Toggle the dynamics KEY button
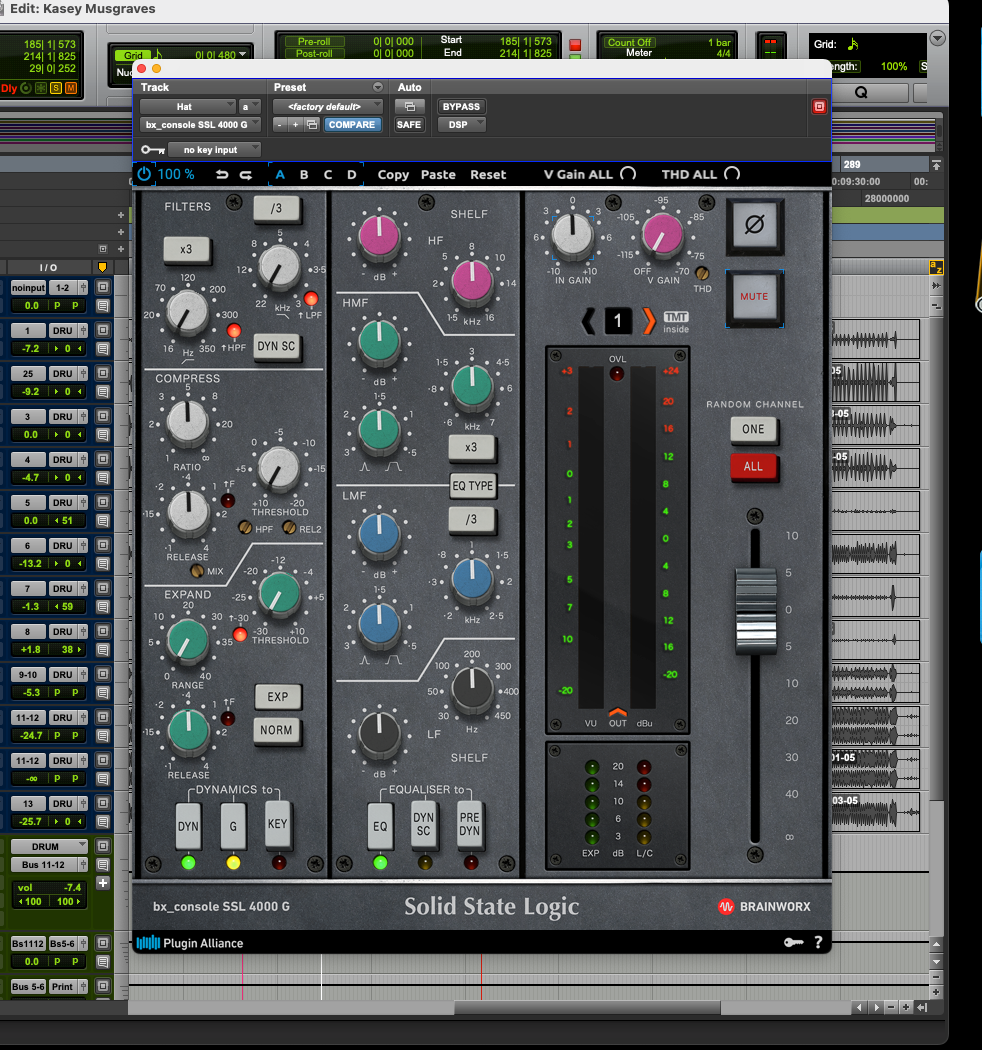This screenshot has width=982, height=1050. coord(277,824)
